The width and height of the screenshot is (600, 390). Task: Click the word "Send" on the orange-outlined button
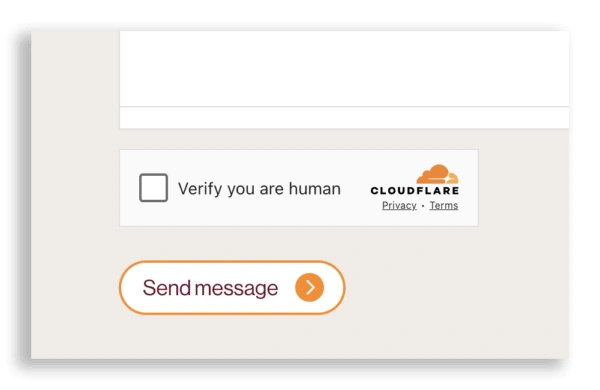[x=167, y=288]
